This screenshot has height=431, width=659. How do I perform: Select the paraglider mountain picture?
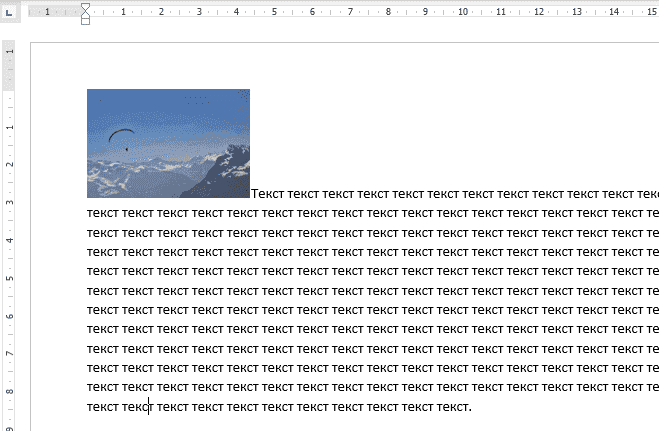pyautogui.click(x=168, y=143)
